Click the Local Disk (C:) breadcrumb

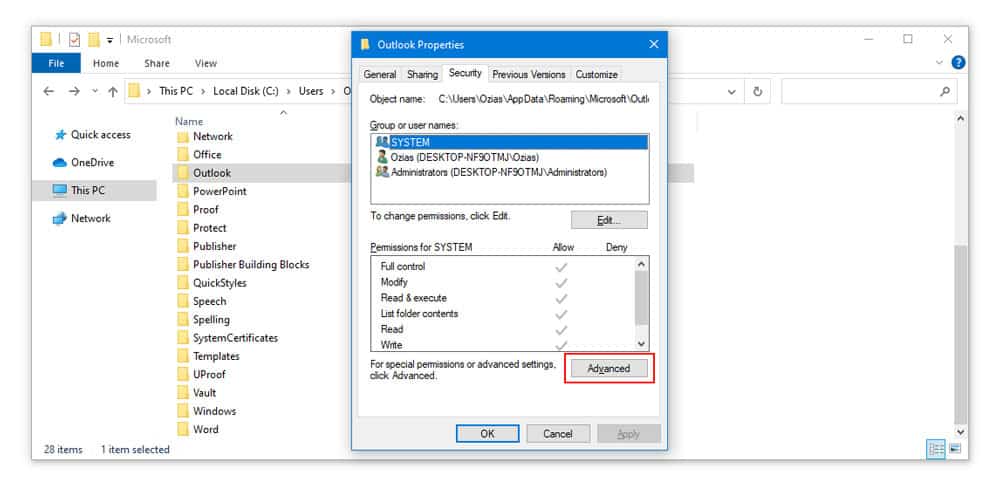[246, 91]
